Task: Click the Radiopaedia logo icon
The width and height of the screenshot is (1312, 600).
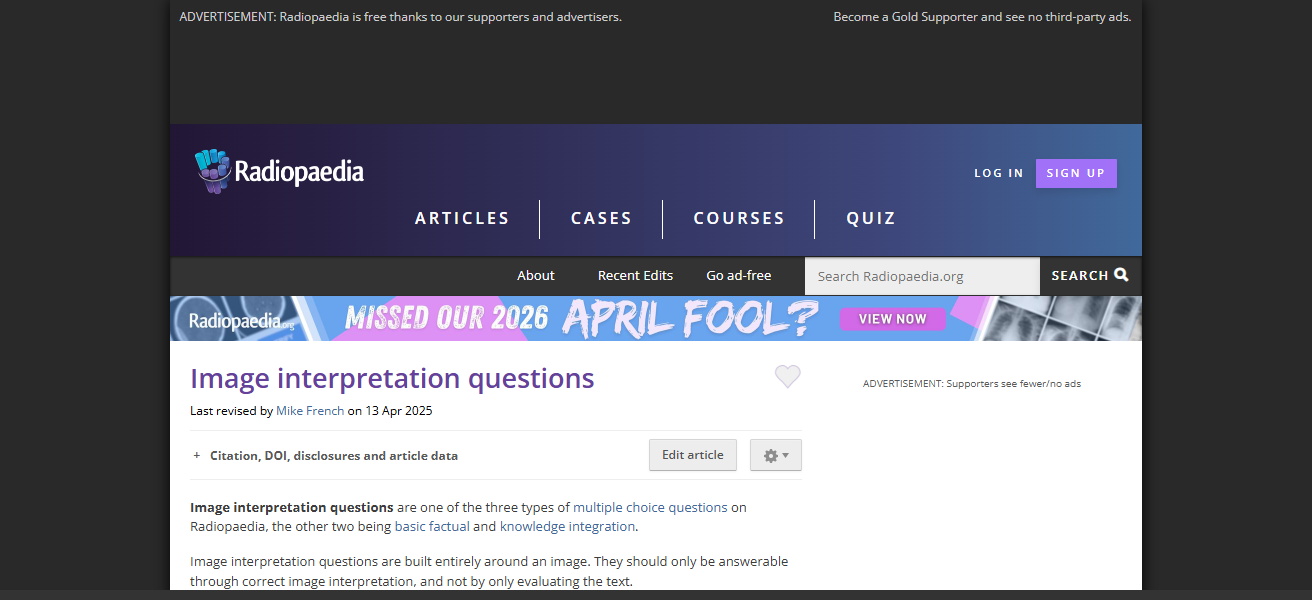Action: (x=212, y=171)
